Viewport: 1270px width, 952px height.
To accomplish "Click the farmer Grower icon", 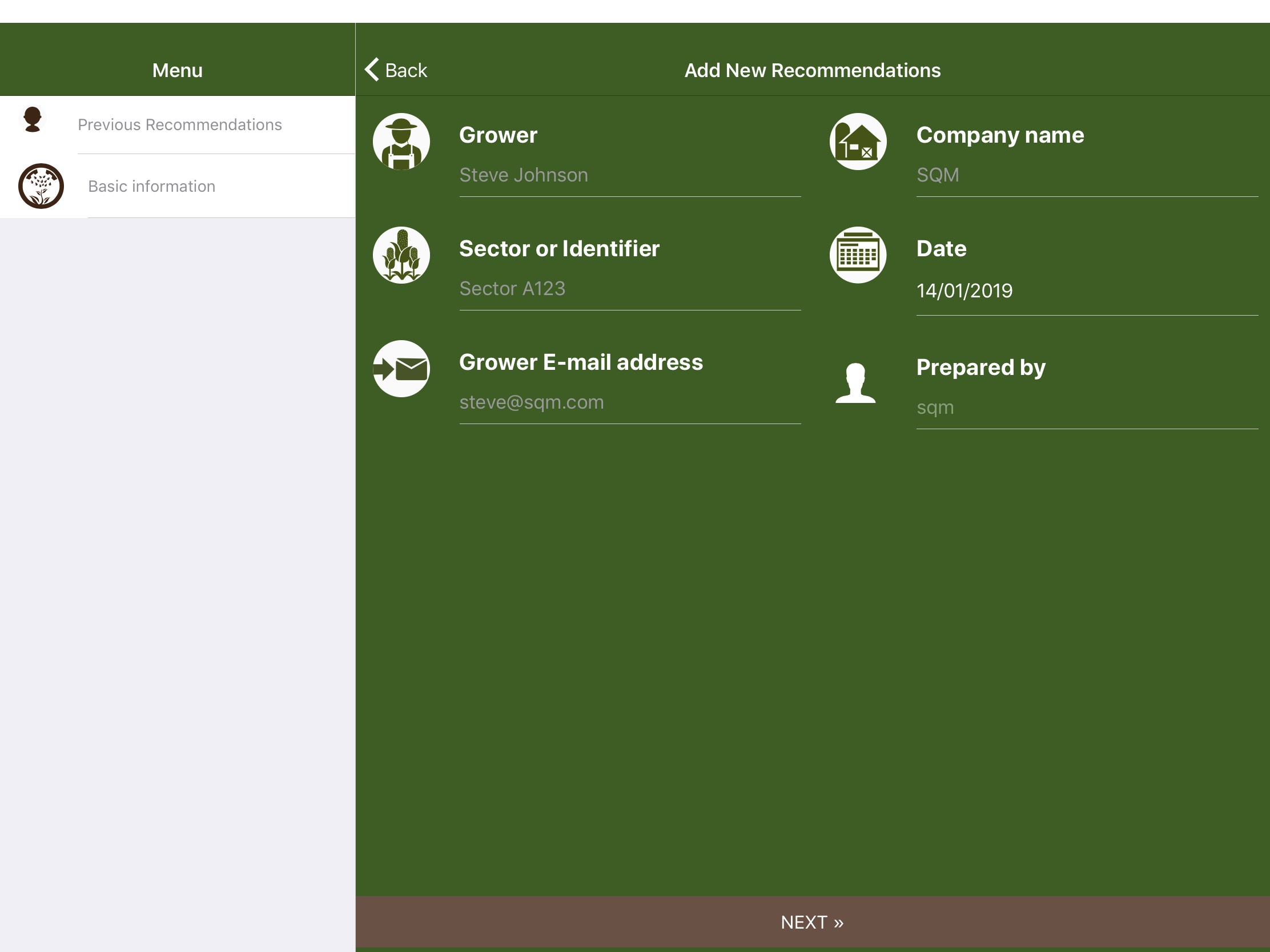I will pyautogui.click(x=401, y=141).
